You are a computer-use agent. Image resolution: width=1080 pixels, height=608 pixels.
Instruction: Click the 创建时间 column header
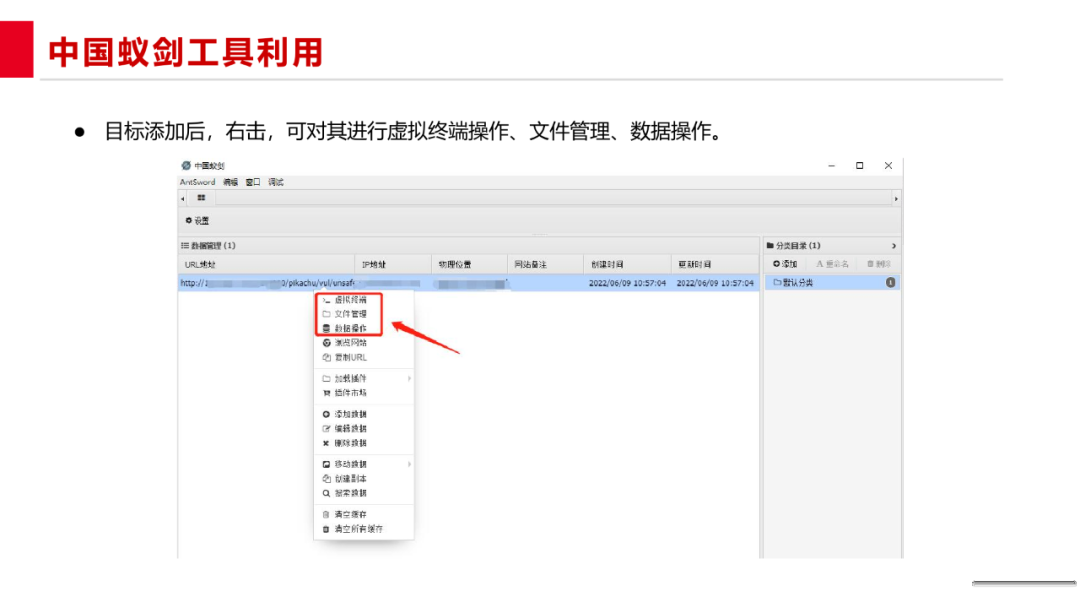pos(627,264)
